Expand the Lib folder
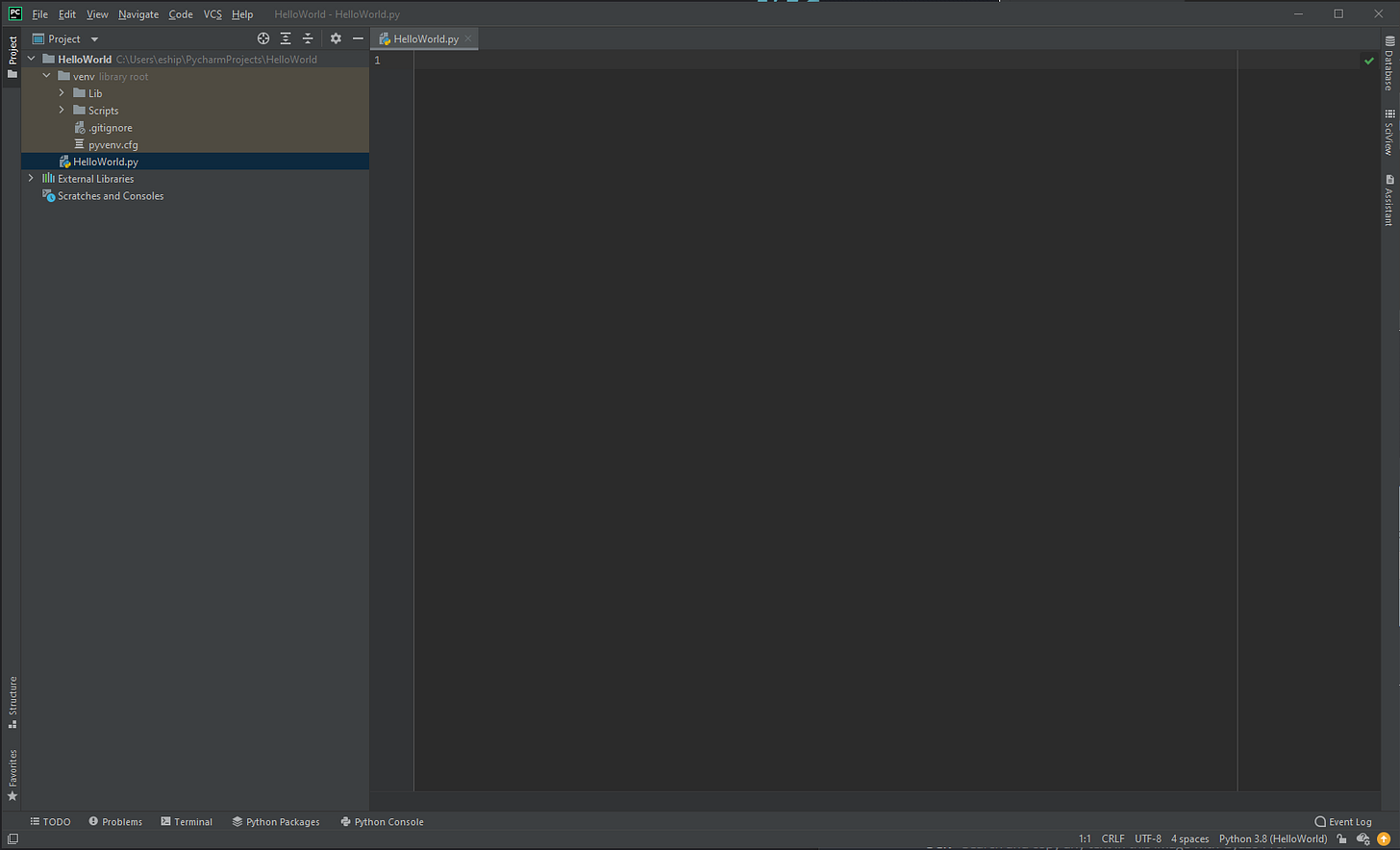The width and height of the screenshot is (1400, 850). coord(62,93)
